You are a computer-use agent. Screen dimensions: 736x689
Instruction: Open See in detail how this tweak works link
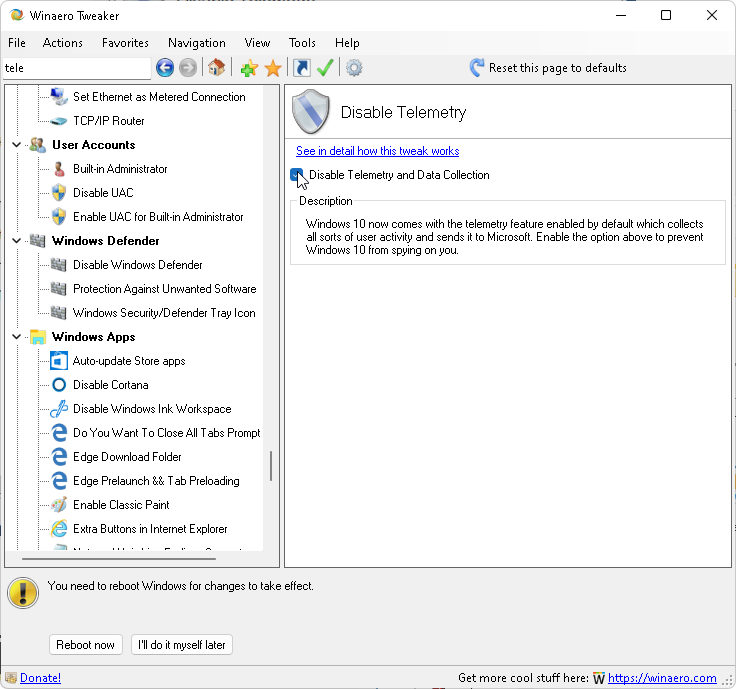click(377, 151)
